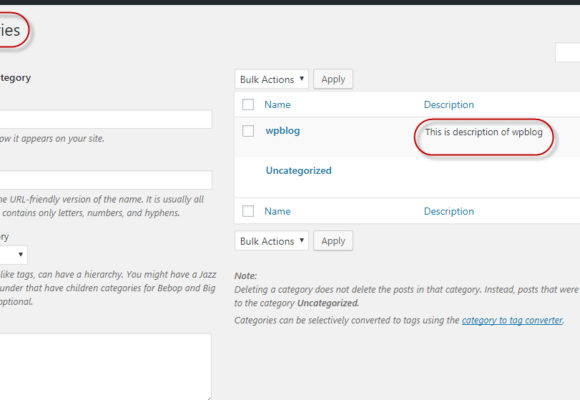
Task: Click footer Description column label
Action: tap(449, 211)
